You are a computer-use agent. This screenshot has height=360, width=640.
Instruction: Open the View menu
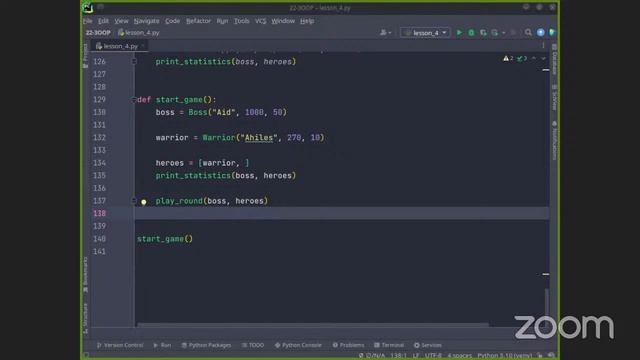[x=121, y=21]
